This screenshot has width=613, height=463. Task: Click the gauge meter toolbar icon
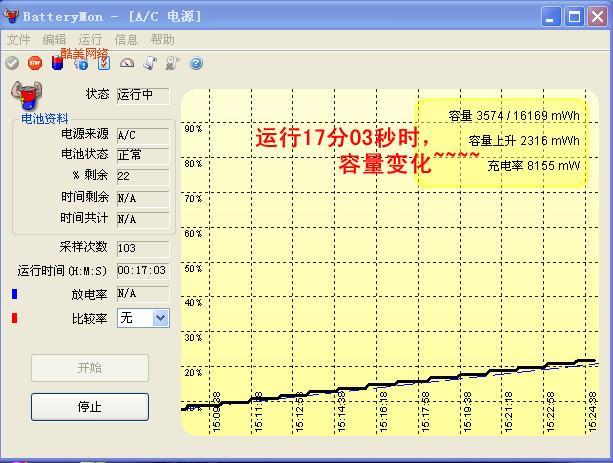(127, 63)
